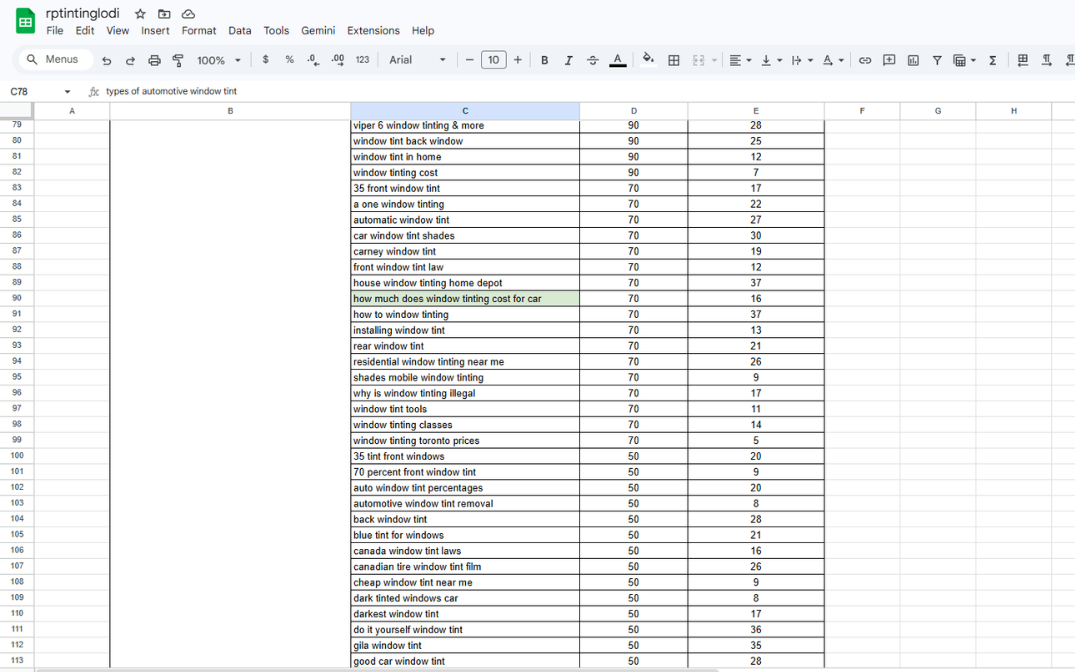
Task: Toggle italic formatting
Action: pyautogui.click(x=569, y=60)
